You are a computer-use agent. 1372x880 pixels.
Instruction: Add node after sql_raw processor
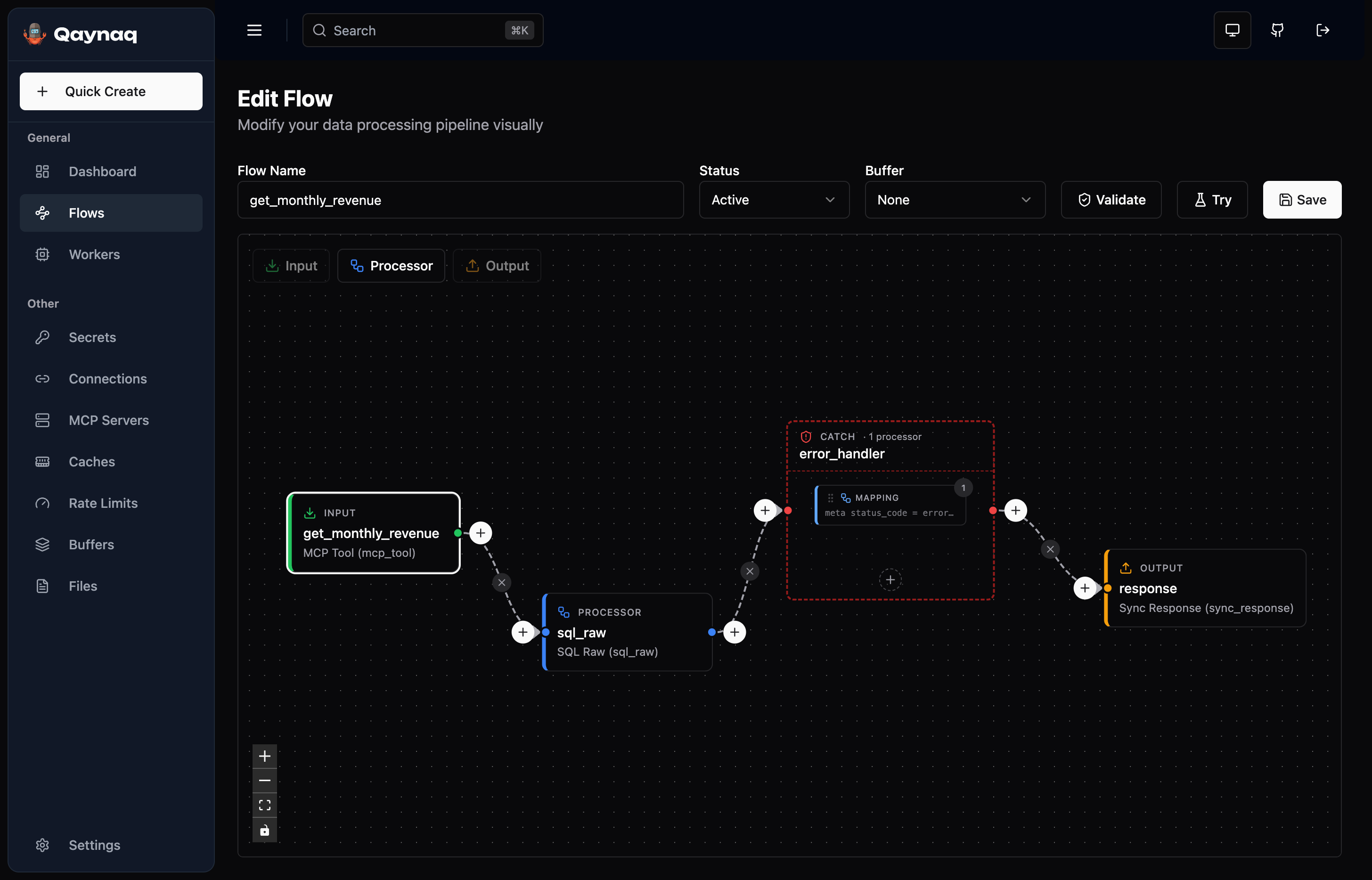point(735,632)
